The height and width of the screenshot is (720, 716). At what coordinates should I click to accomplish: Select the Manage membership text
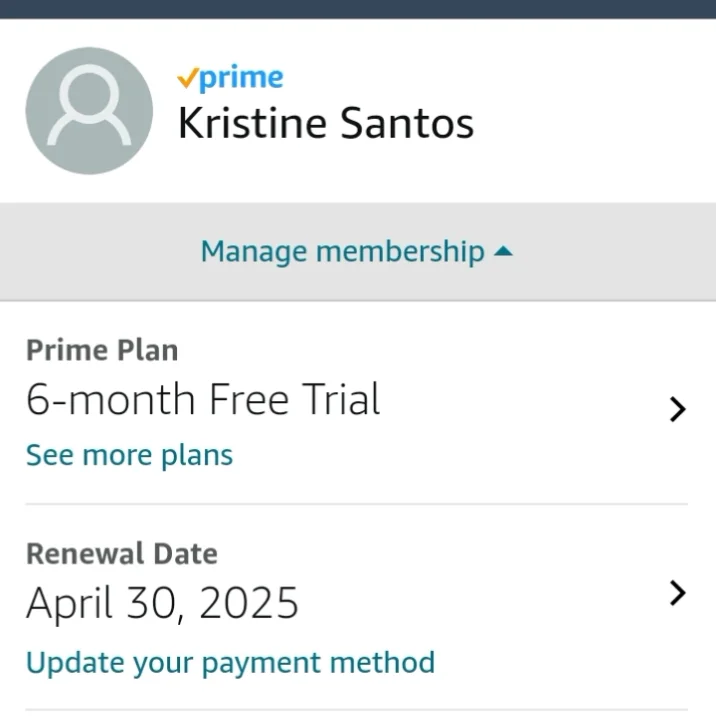click(343, 252)
